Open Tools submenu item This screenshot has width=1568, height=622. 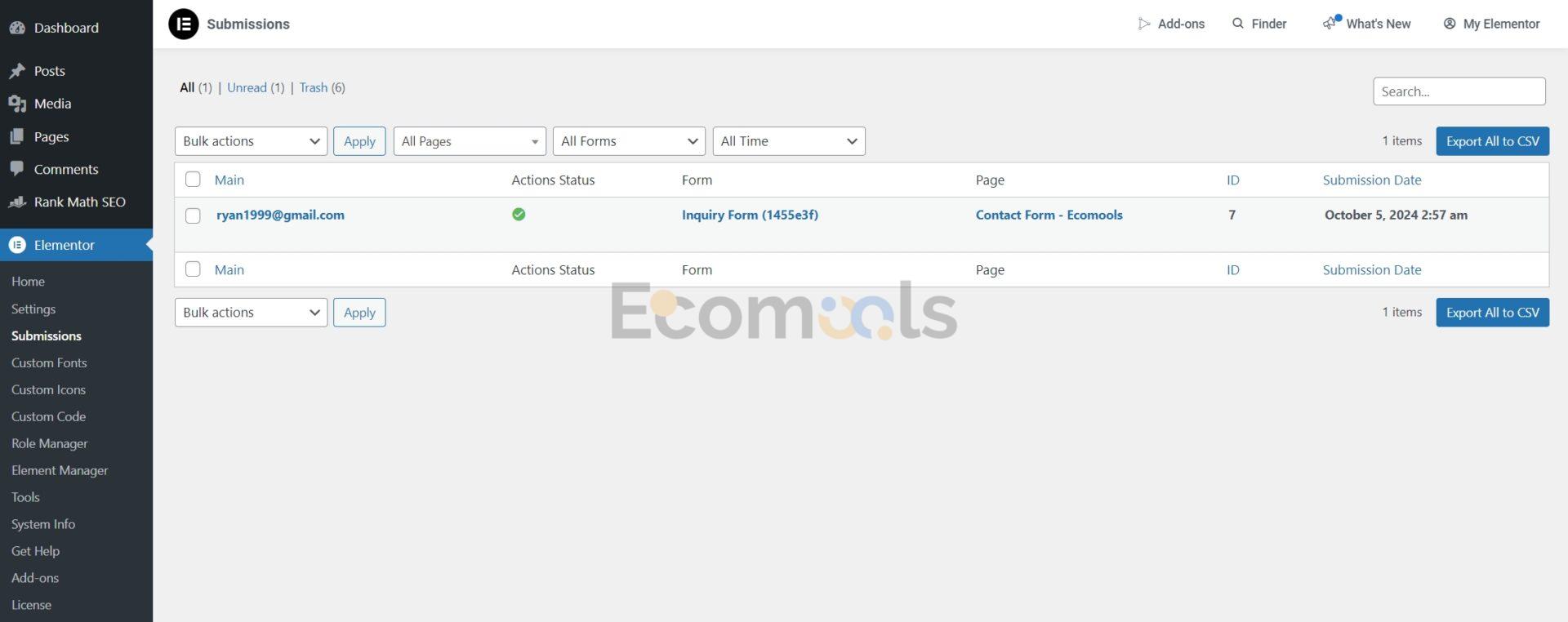25,498
